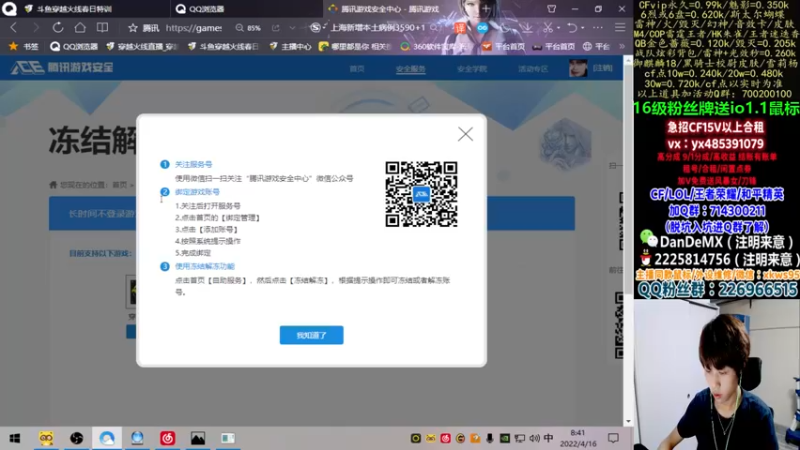Image resolution: width=800 pixels, height=450 pixels.
Task: Click the search box showing 上海新增本土病例
Action: [378, 28]
